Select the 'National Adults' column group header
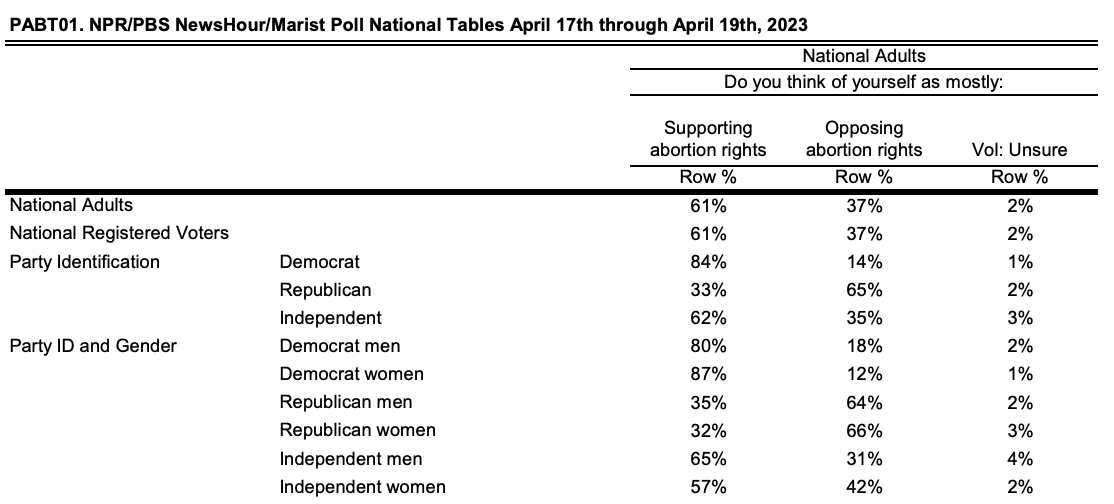This screenshot has width=1114, height=504. coord(864,57)
